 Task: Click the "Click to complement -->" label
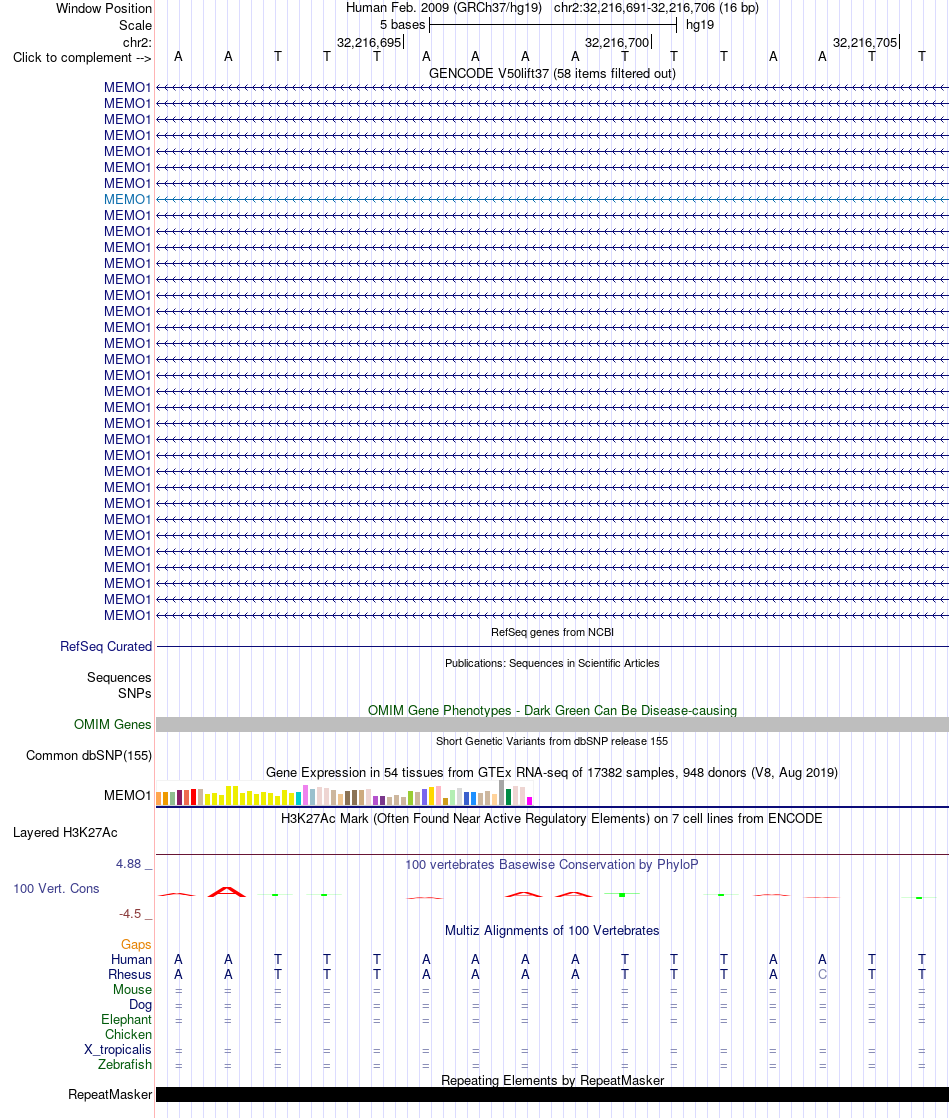click(x=82, y=58)
